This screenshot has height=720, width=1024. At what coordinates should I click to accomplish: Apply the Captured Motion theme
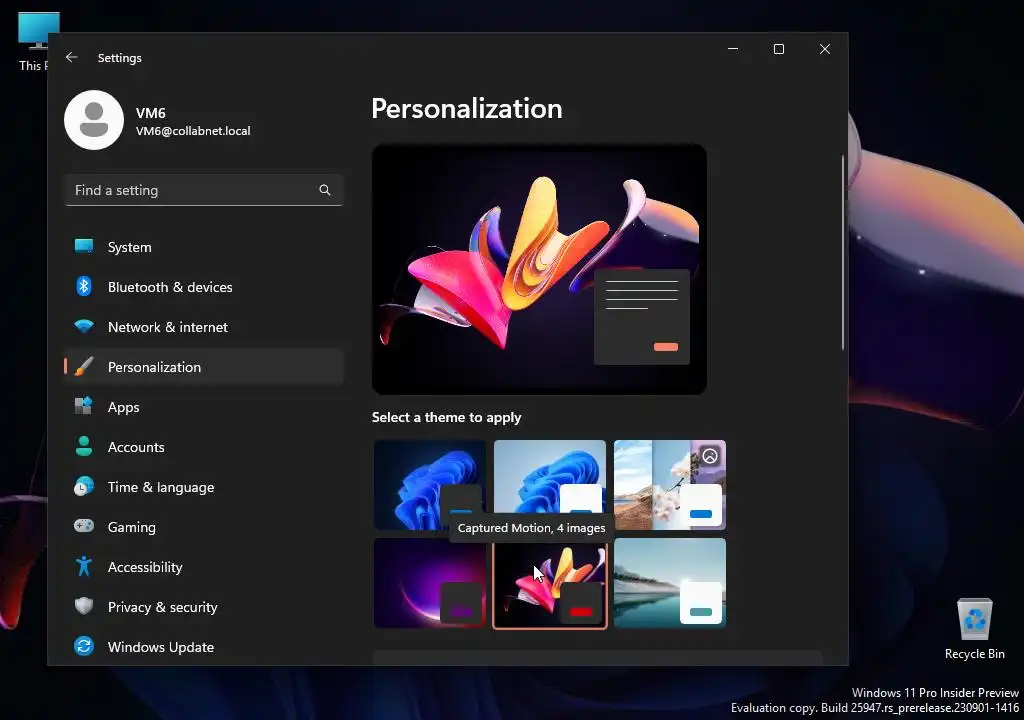tap(550, 585)
